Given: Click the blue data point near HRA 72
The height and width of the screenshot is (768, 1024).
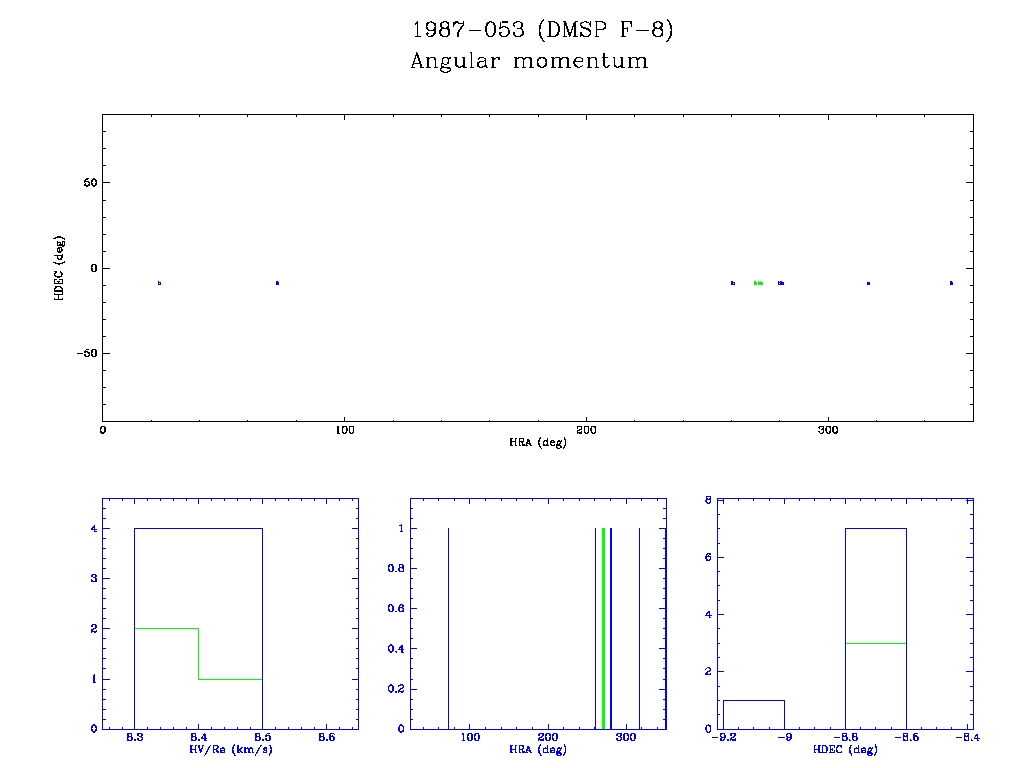Looking at the screenshot, I should (277, 283).
